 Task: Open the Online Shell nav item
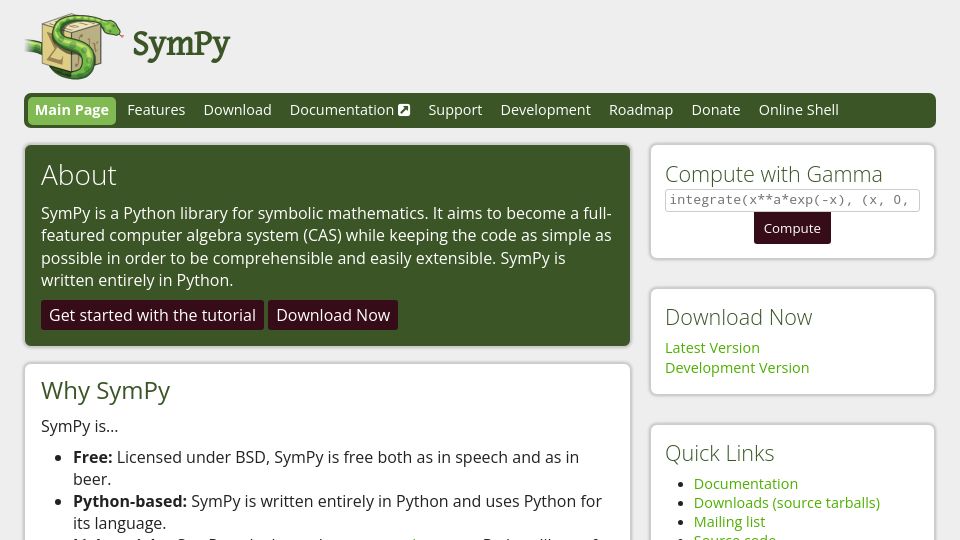pyautogui.click(x=798, y=110)
